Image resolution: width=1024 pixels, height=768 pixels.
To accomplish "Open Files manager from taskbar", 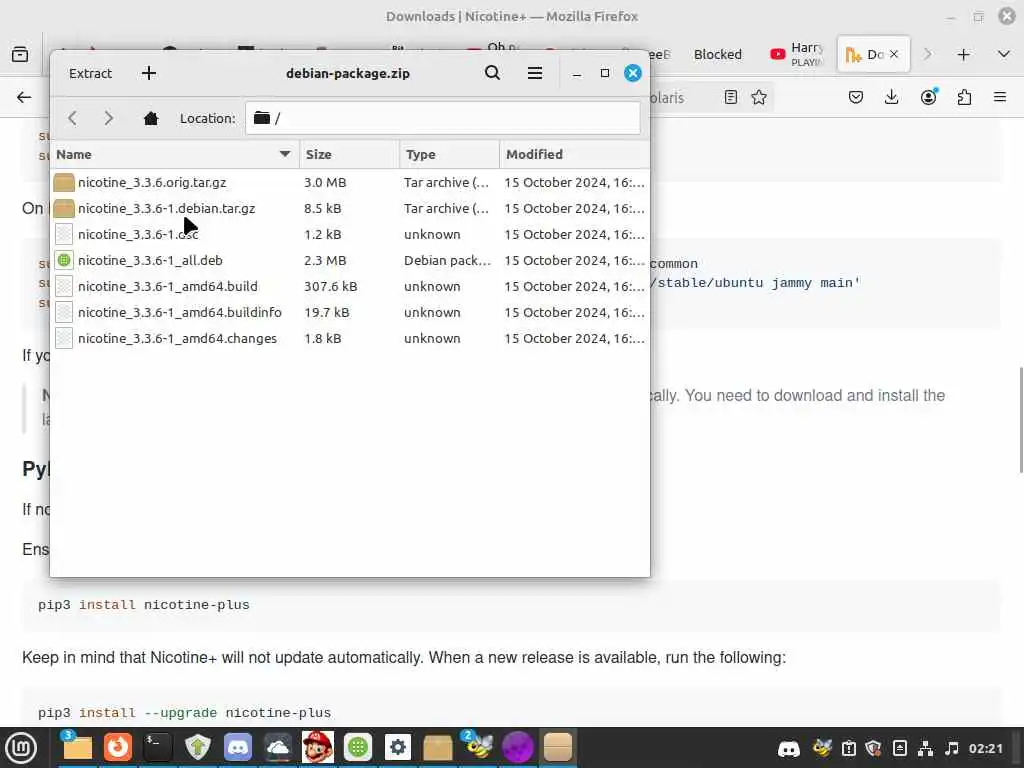I will (77, 748).
